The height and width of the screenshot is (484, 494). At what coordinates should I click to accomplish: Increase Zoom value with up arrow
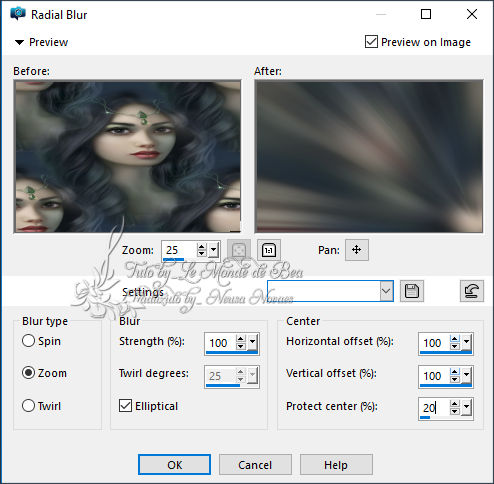point(201,246)
